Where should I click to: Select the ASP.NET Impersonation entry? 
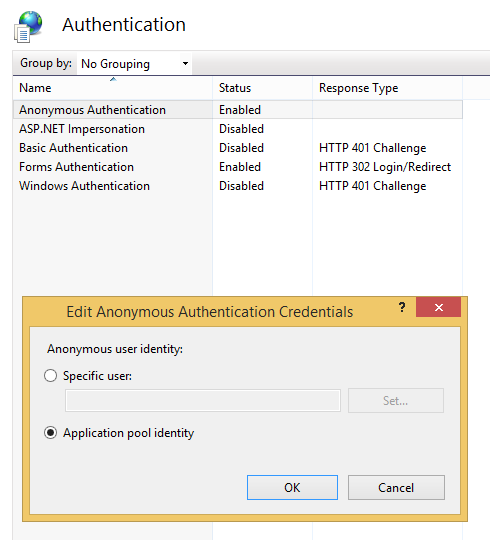82,129
